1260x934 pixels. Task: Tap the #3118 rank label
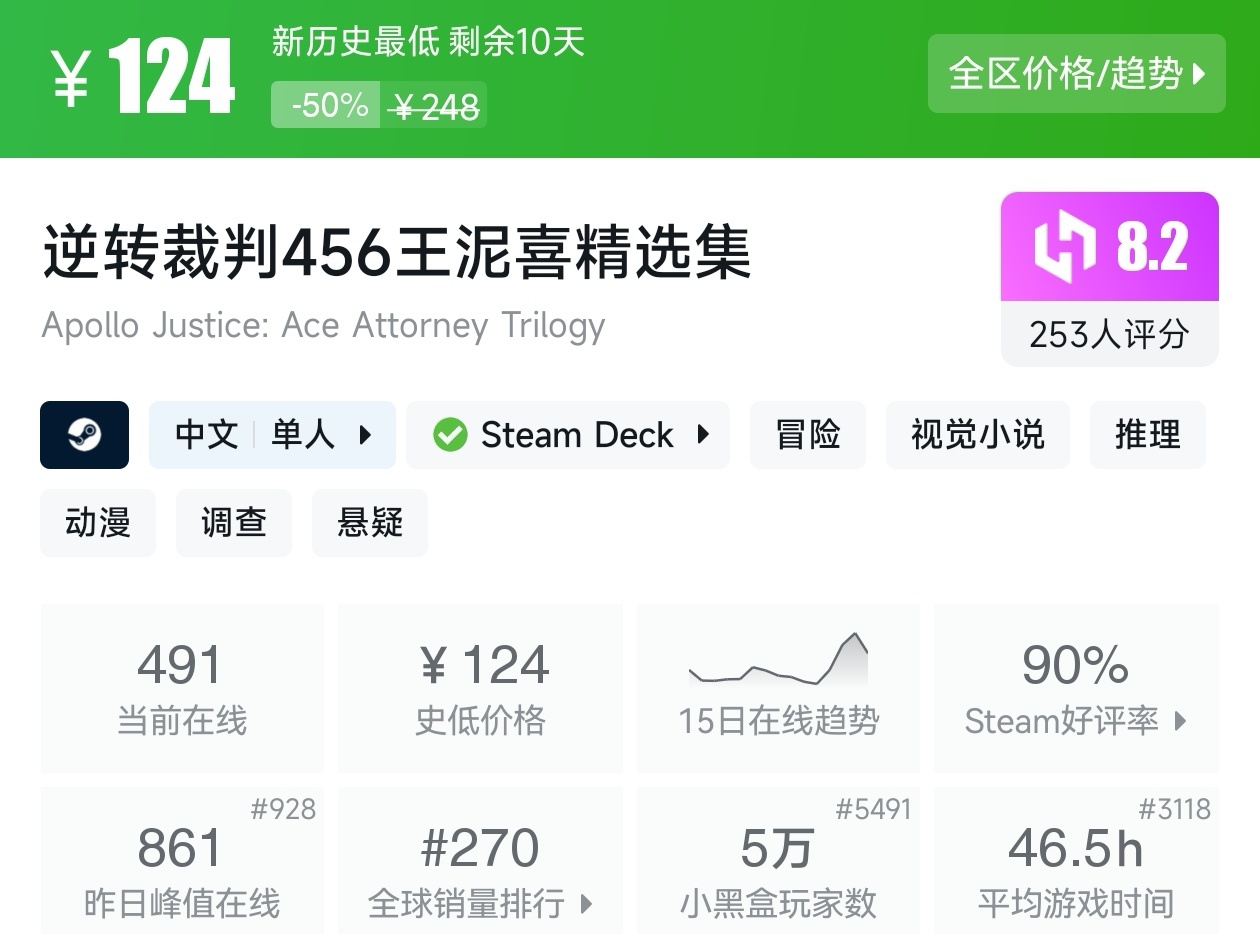[x=1175, y=809]
